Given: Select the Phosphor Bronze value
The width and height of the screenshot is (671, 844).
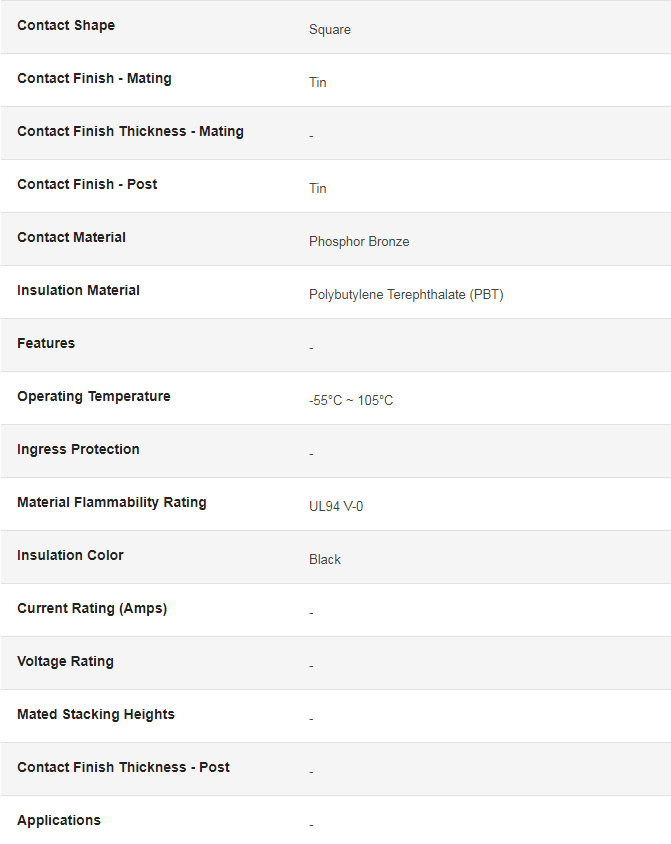Looking at the screenshot, I should 359,242.
